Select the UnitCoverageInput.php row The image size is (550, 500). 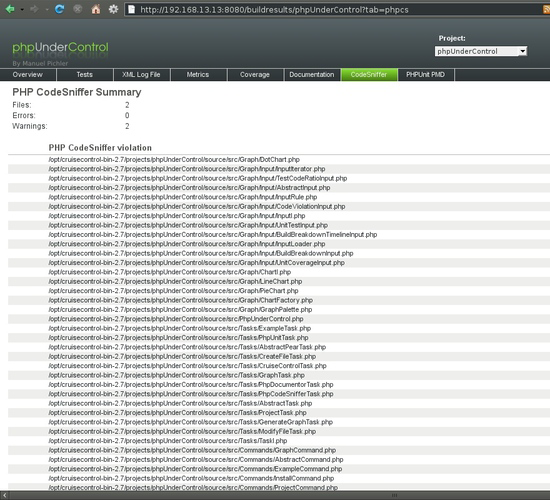[x=279, y=263]
